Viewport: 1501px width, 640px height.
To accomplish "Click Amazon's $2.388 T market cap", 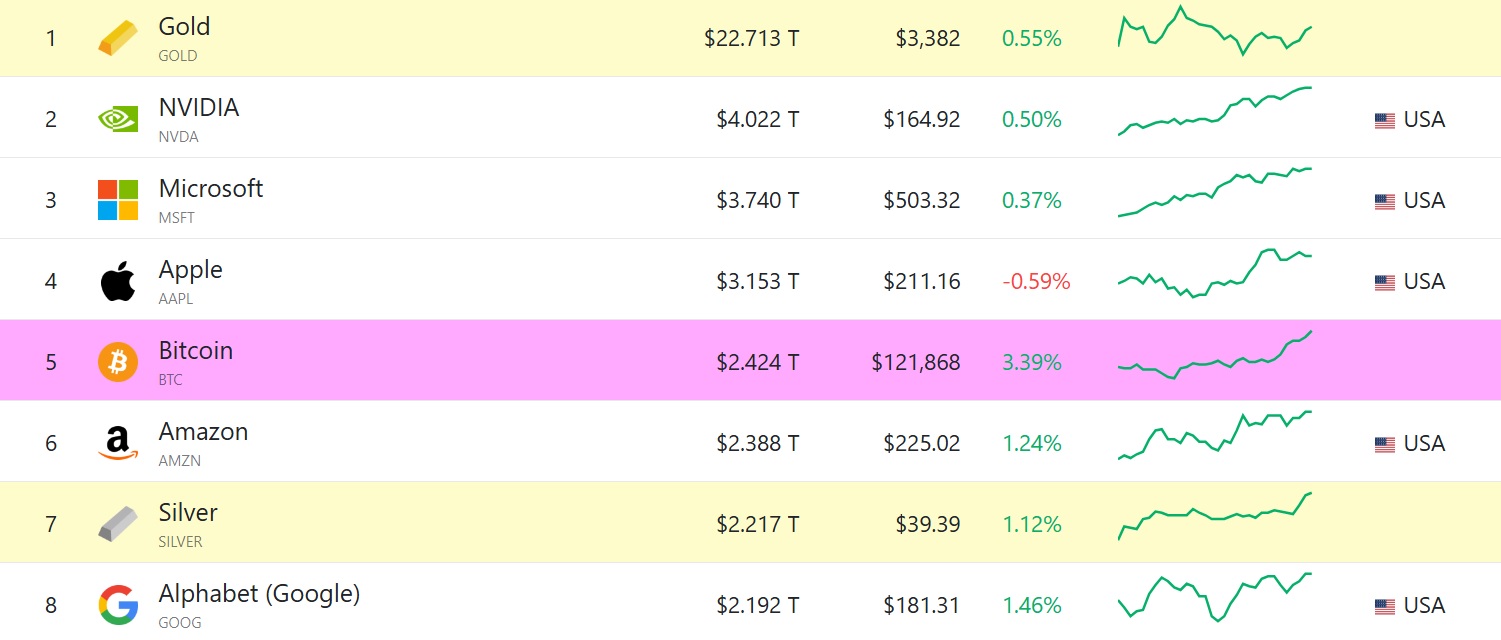I will pos(758,443).
